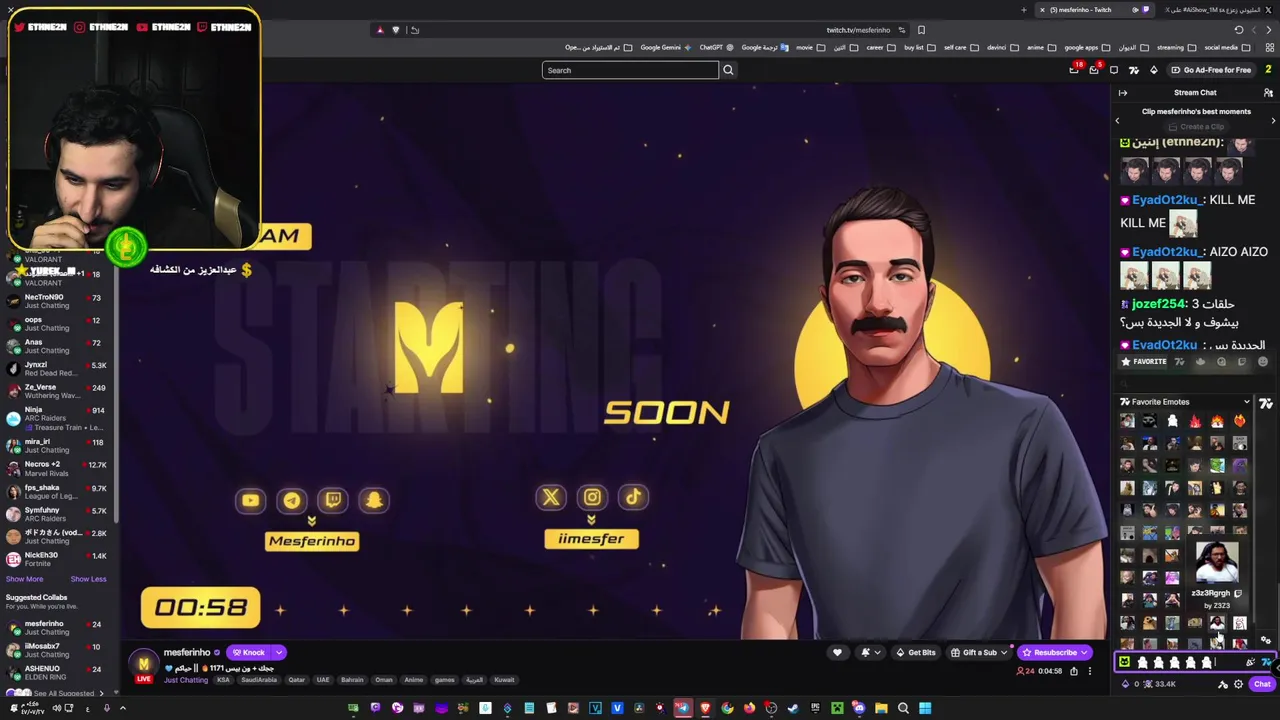
Task: Toggle the notification bell for channel
Action: click(x=866, y=653)
